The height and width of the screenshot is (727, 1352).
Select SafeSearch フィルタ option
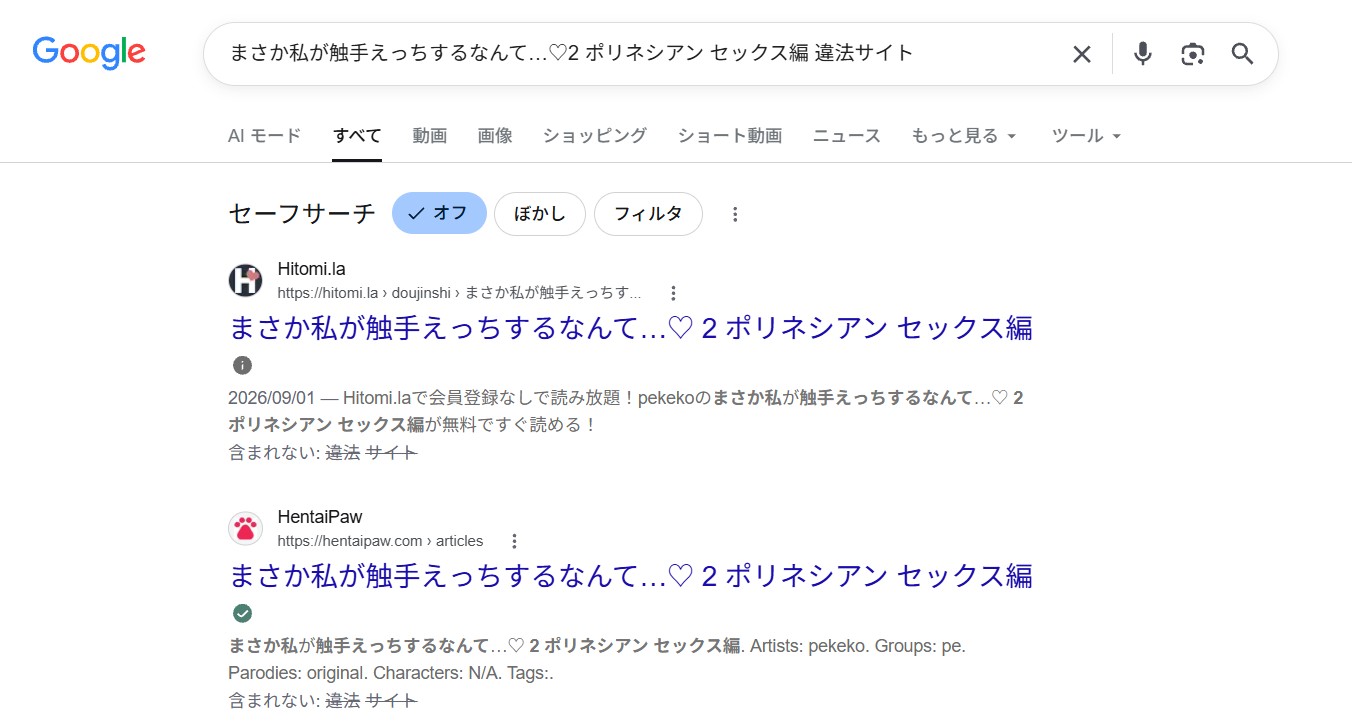point(648,214)
